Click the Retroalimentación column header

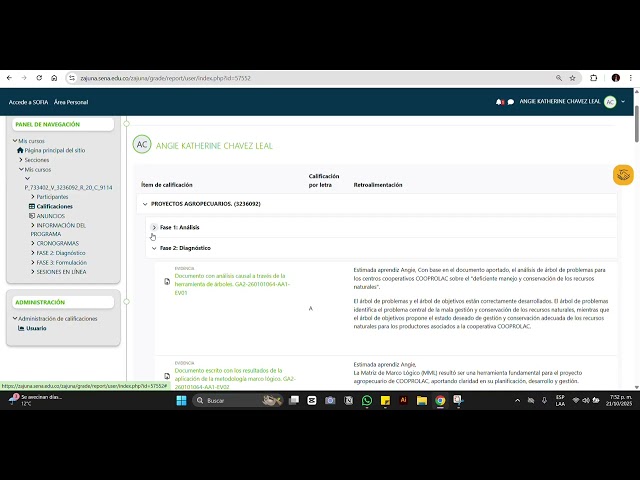pos(378,185)
